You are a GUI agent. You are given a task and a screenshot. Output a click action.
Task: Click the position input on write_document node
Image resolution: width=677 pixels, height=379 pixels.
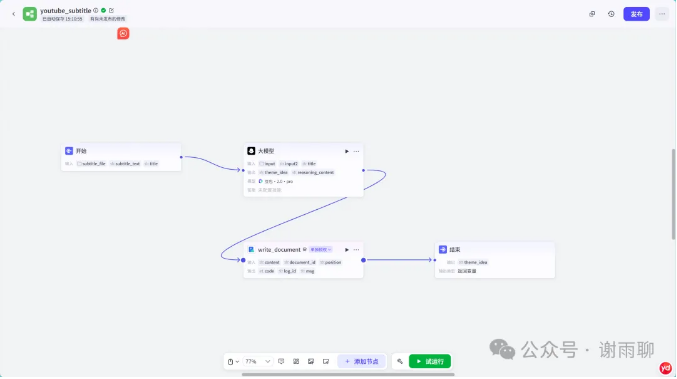coord(331,262)
